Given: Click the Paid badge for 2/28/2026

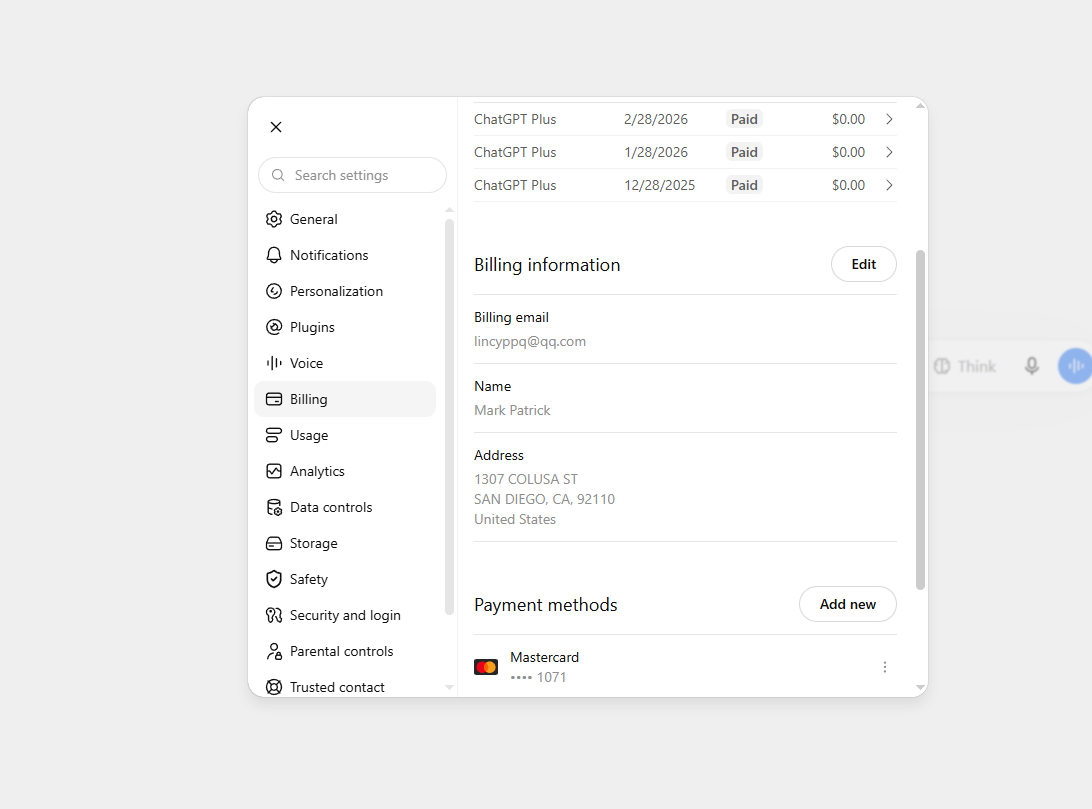Looking at the screenshot, I should pos(744,119).
